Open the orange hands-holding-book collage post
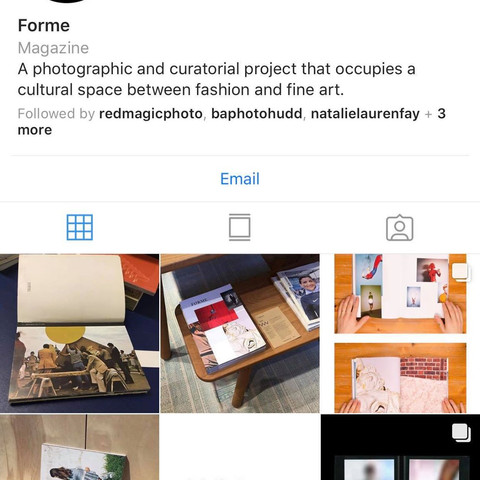This screenshot has height=480, width=480. [x=400, y=333]
